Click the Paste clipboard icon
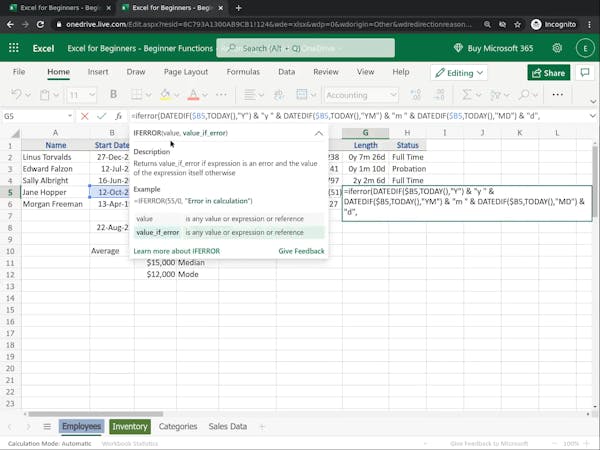Screen dimensions: 600x450 45,95
